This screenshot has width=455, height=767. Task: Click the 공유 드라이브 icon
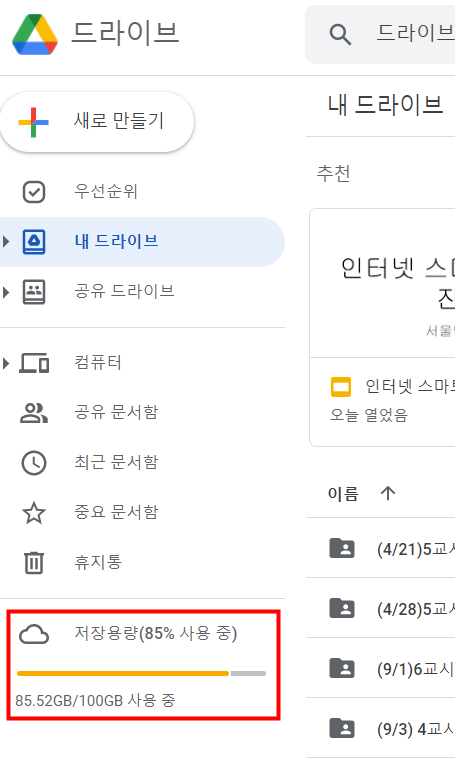34,292
